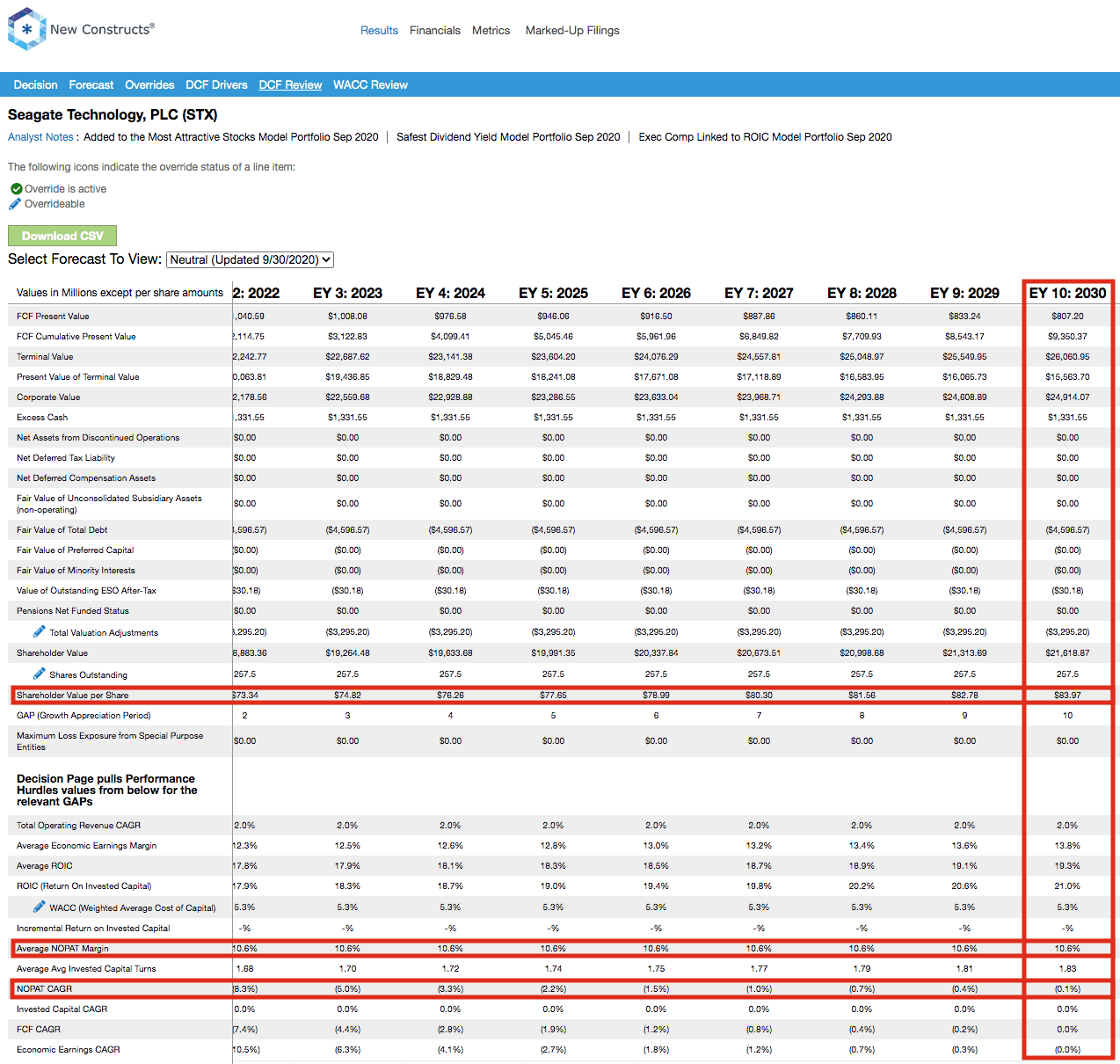
Task: Click the 'Corporate Value' row label
Action: pos(48,397)
